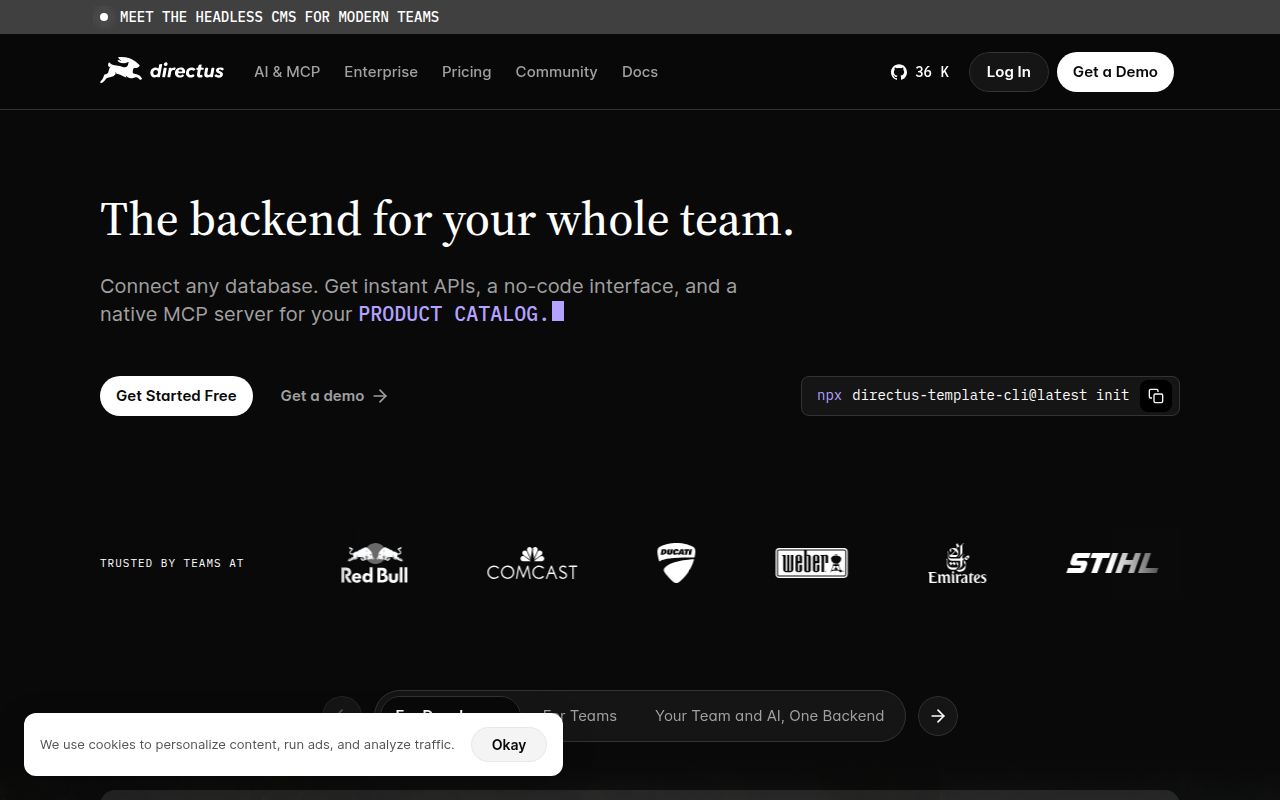Click the cookie notice message text

coord(247,744)
